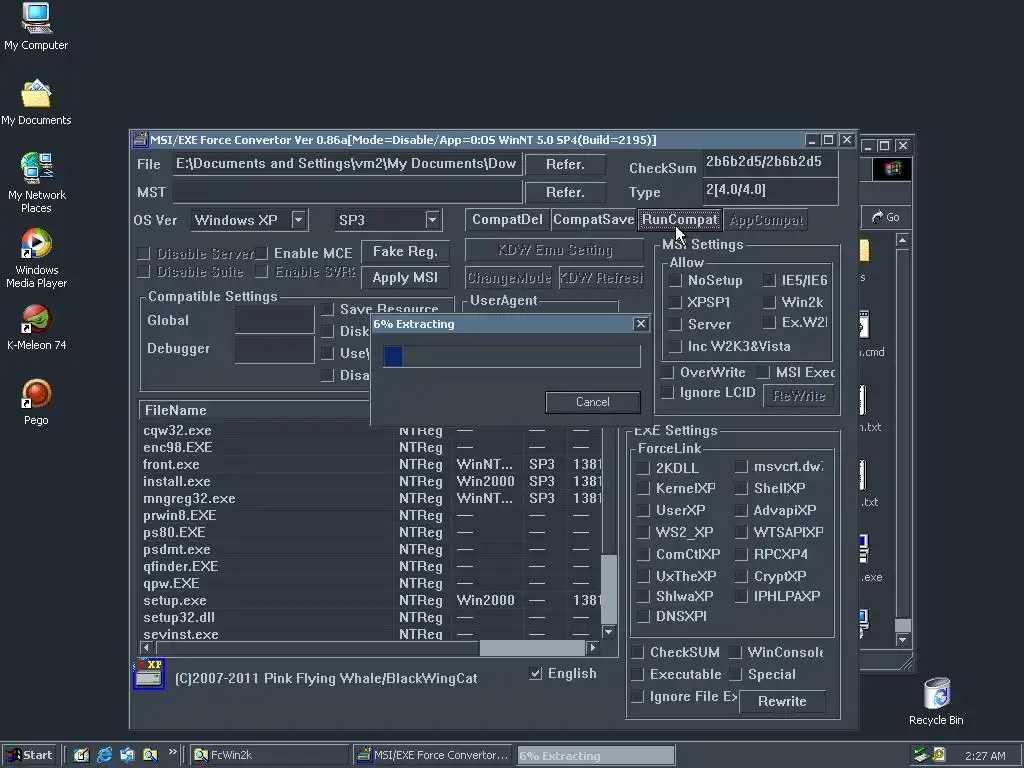
Task: Click the CompatDel button
Action: click(507, 220)
